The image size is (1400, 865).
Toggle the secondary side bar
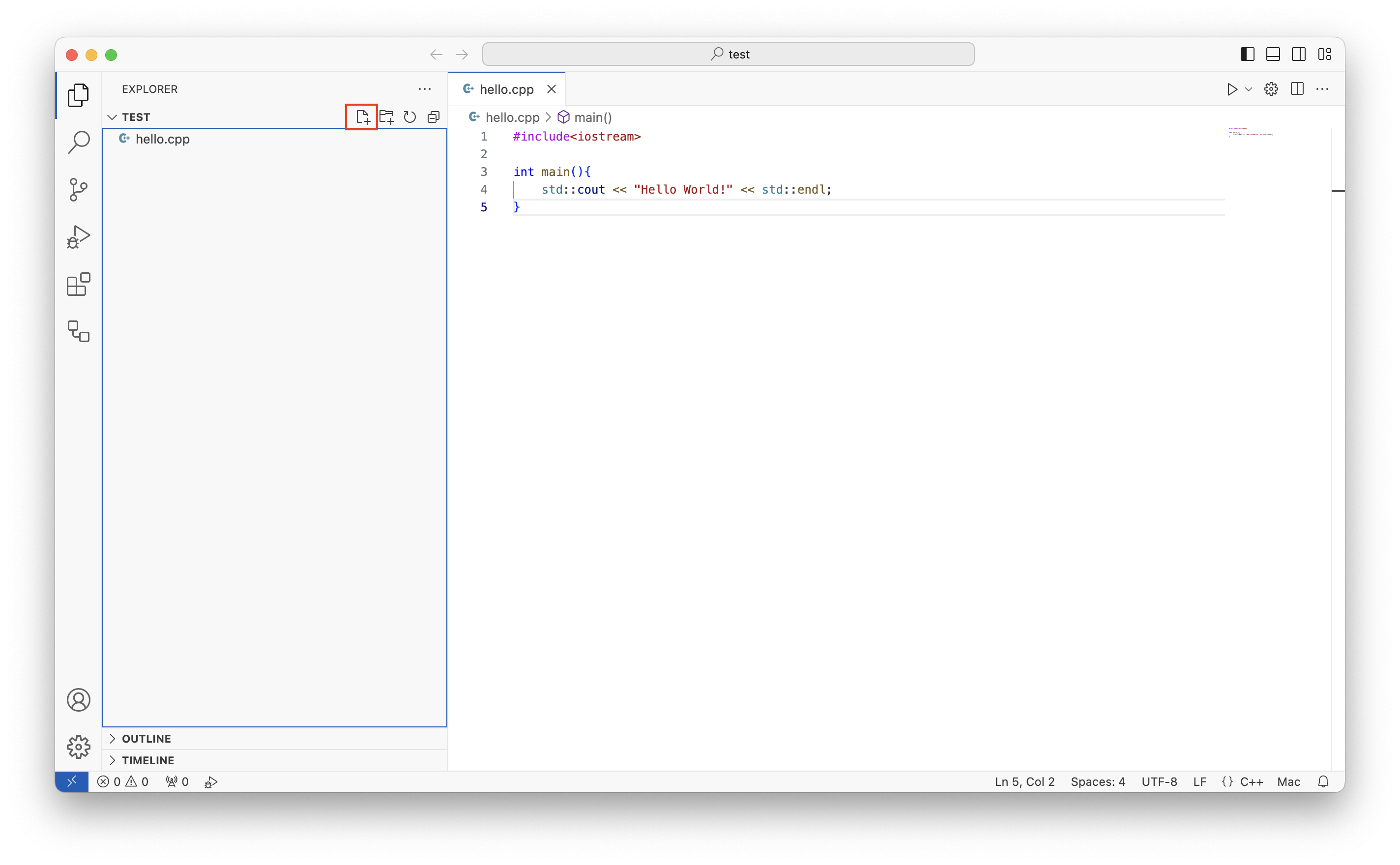coord(1298,55)
